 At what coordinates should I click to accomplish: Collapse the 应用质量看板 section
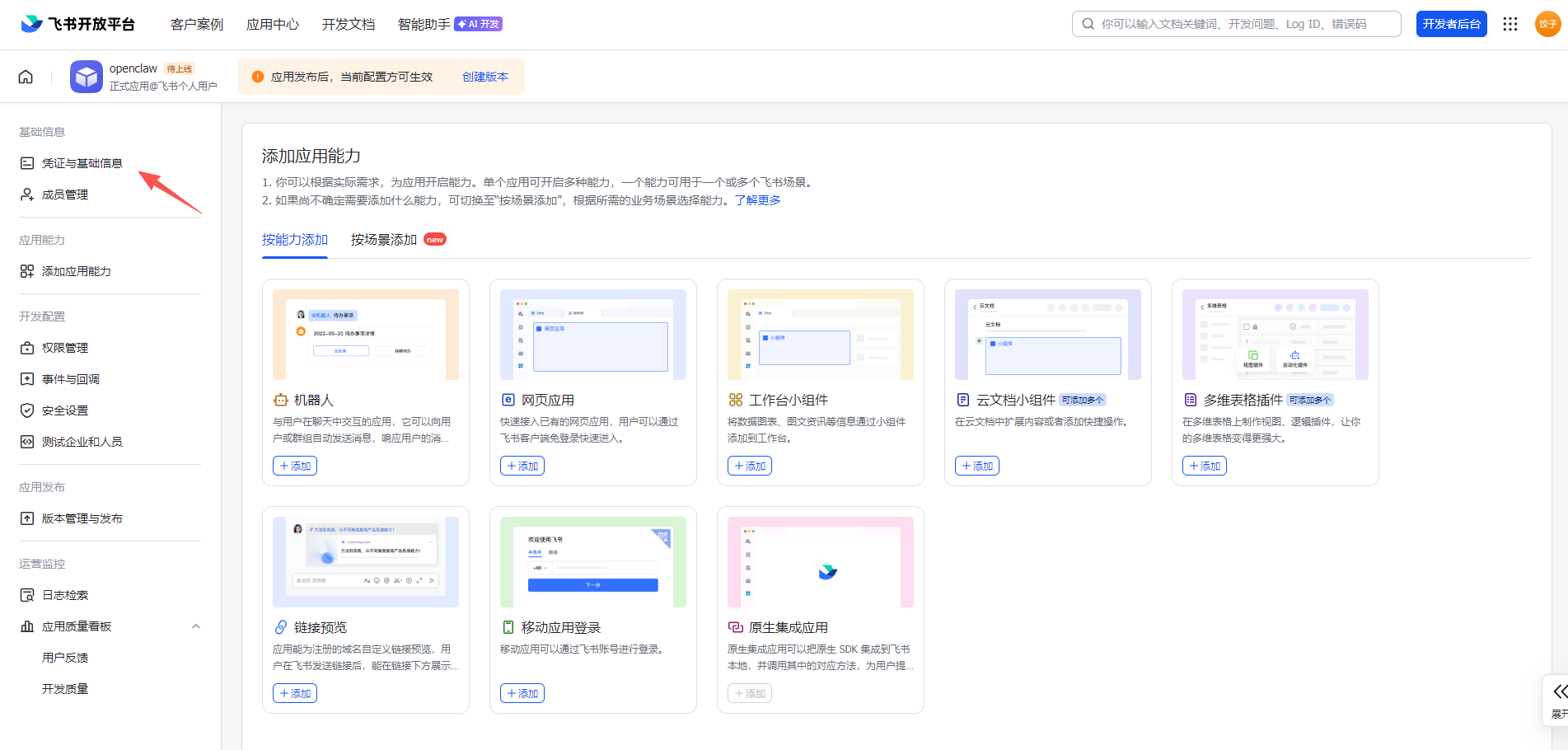point(196,626)
